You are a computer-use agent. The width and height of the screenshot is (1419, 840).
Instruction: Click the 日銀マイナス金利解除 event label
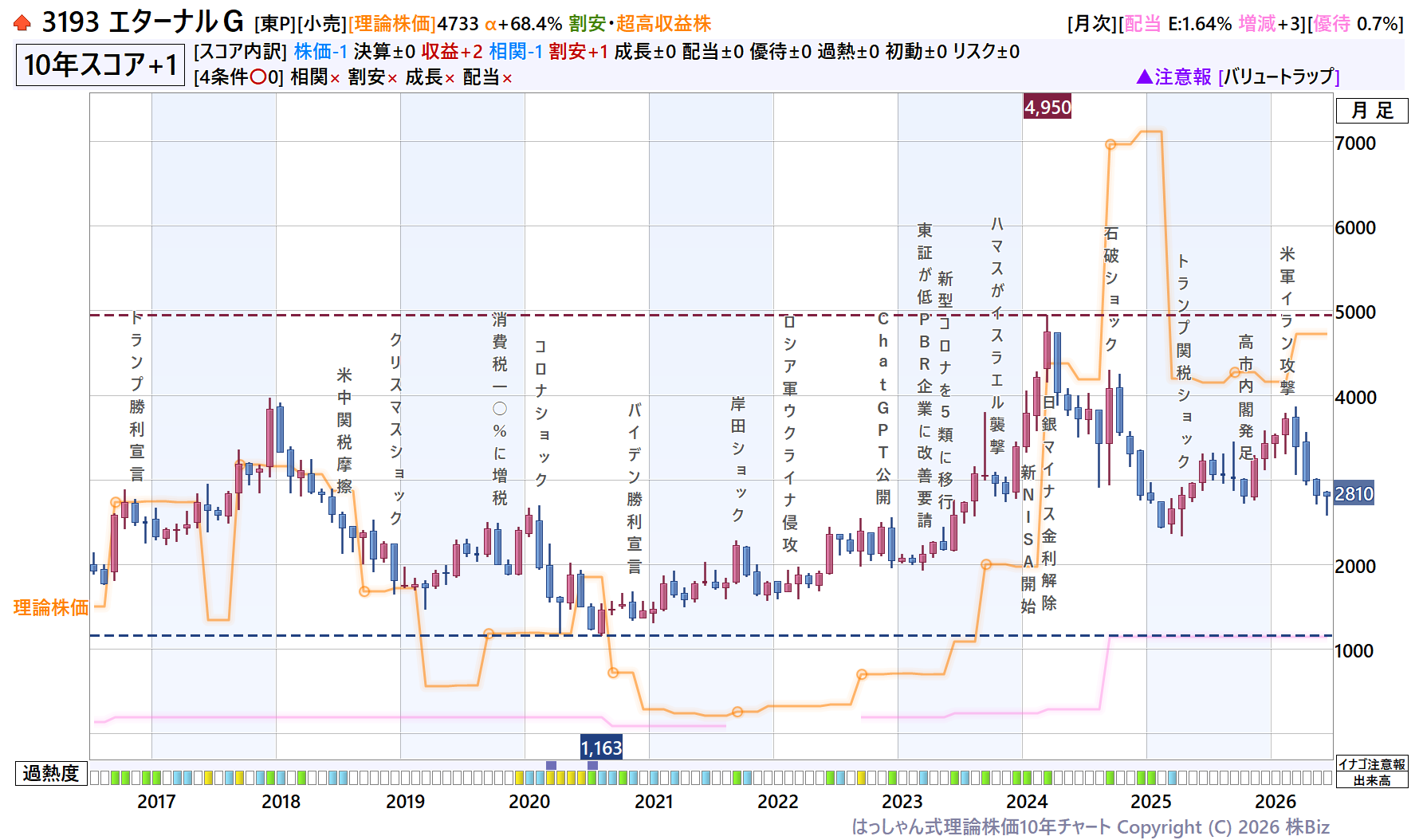point(1049,503)
